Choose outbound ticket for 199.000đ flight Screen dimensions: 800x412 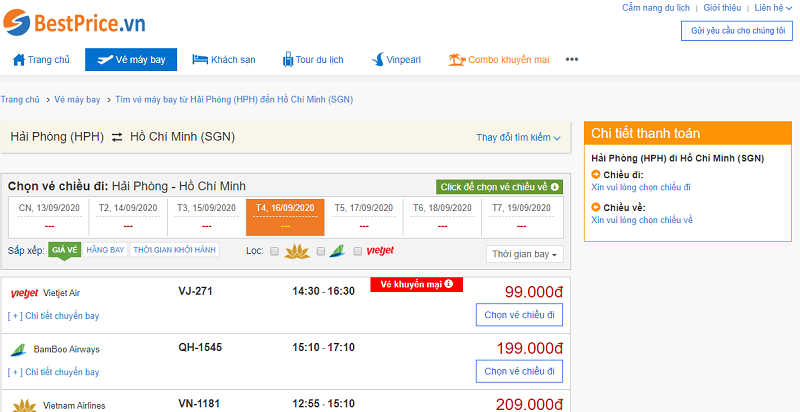click(519, 371)
